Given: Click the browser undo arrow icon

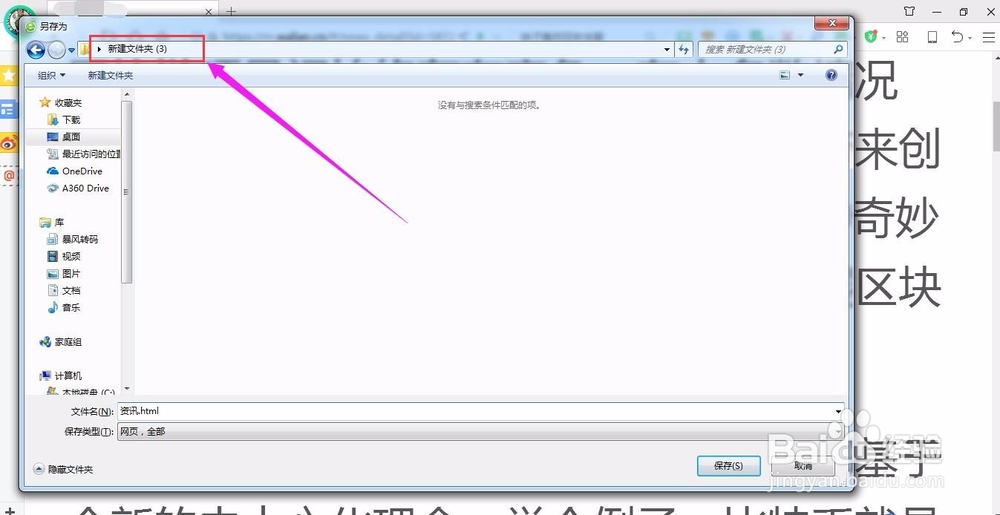Looking at the screenshot, I should 957,37.
